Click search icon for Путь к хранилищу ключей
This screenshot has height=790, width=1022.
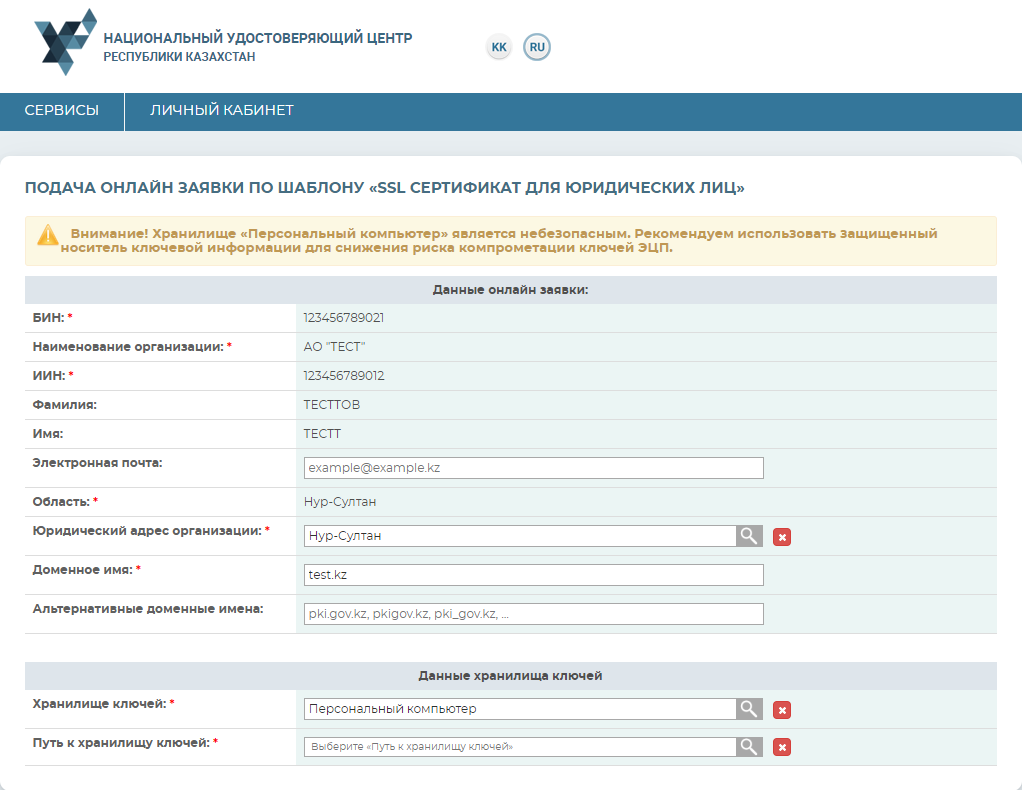click(749, 747)
